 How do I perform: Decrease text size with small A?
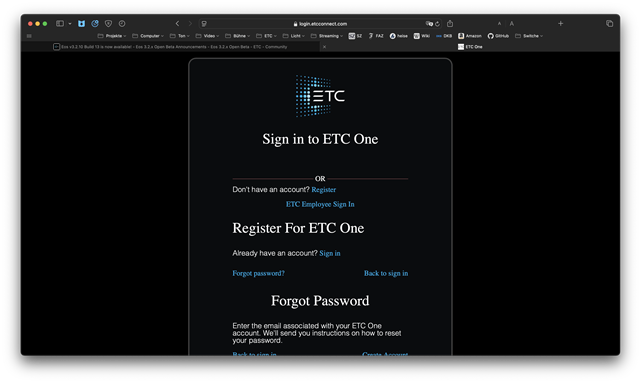[x=499, y=24]
